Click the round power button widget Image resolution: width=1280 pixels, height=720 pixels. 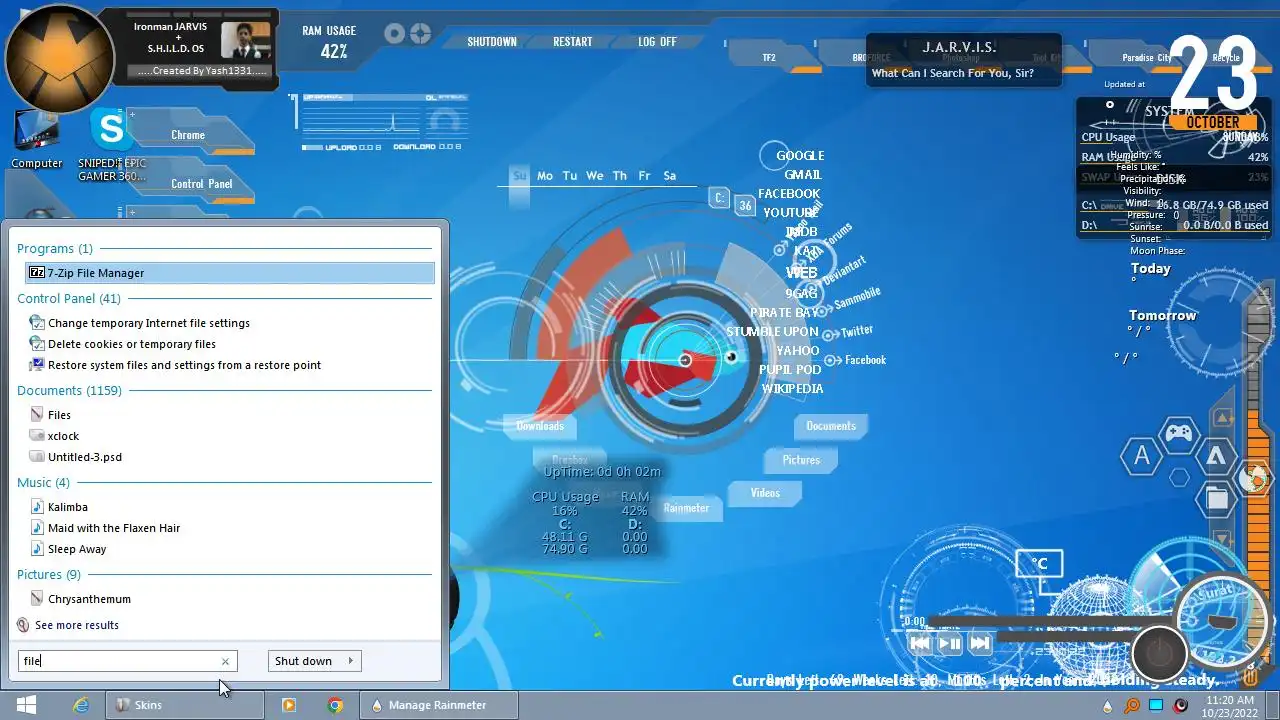(1159, 653)
